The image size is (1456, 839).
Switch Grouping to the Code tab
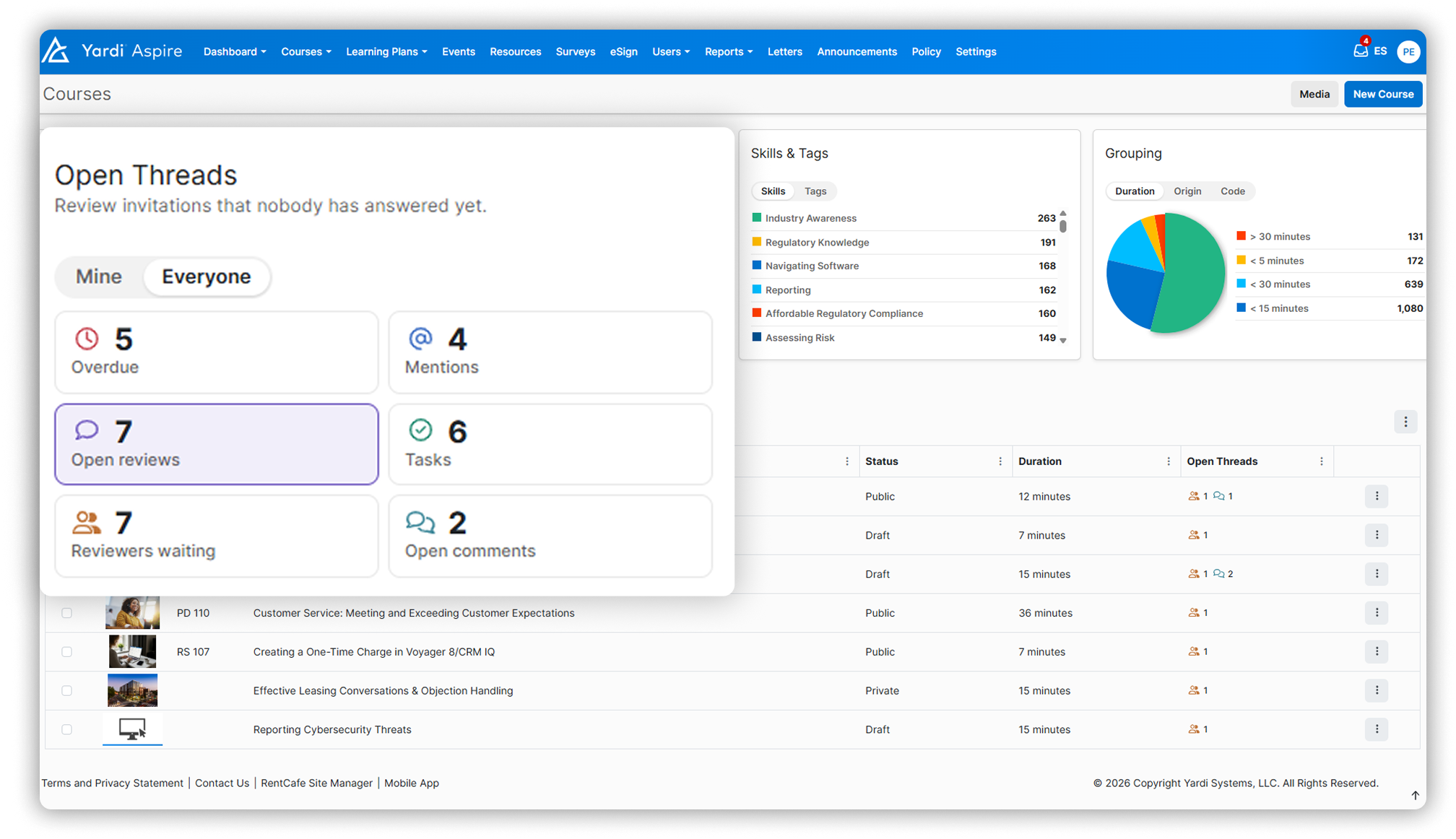coord(1232,191)
